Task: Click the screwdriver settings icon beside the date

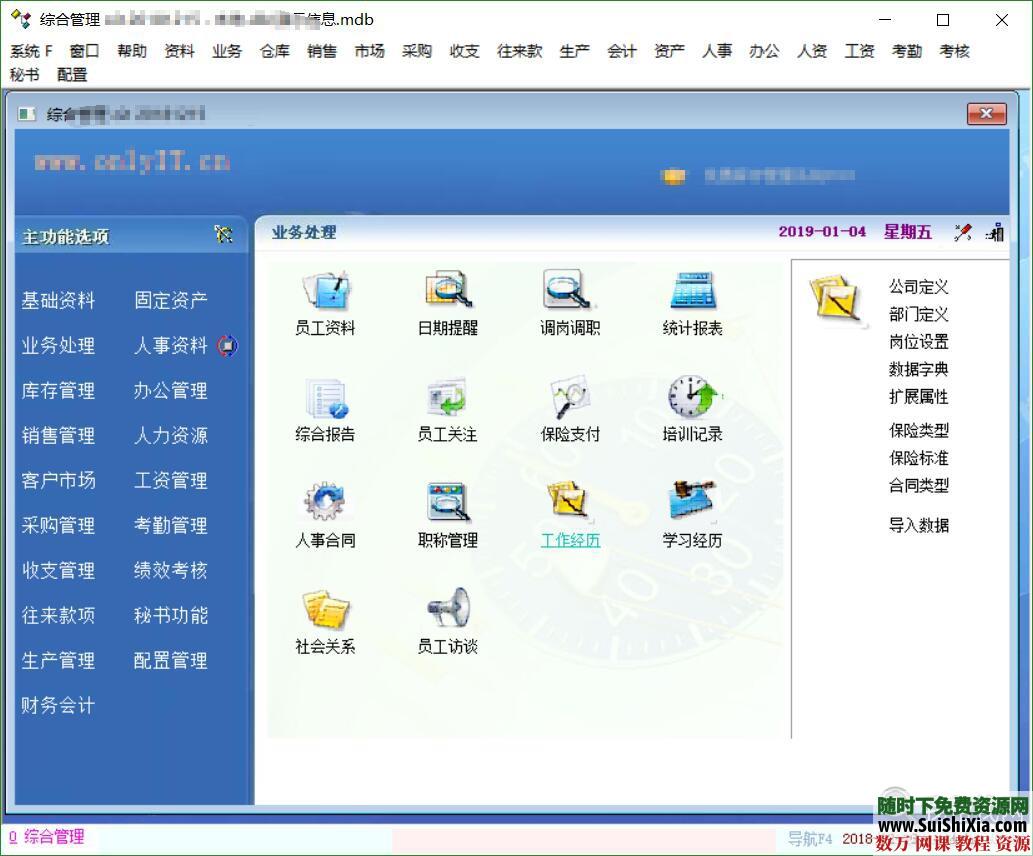Action: (x=962, y=230)
